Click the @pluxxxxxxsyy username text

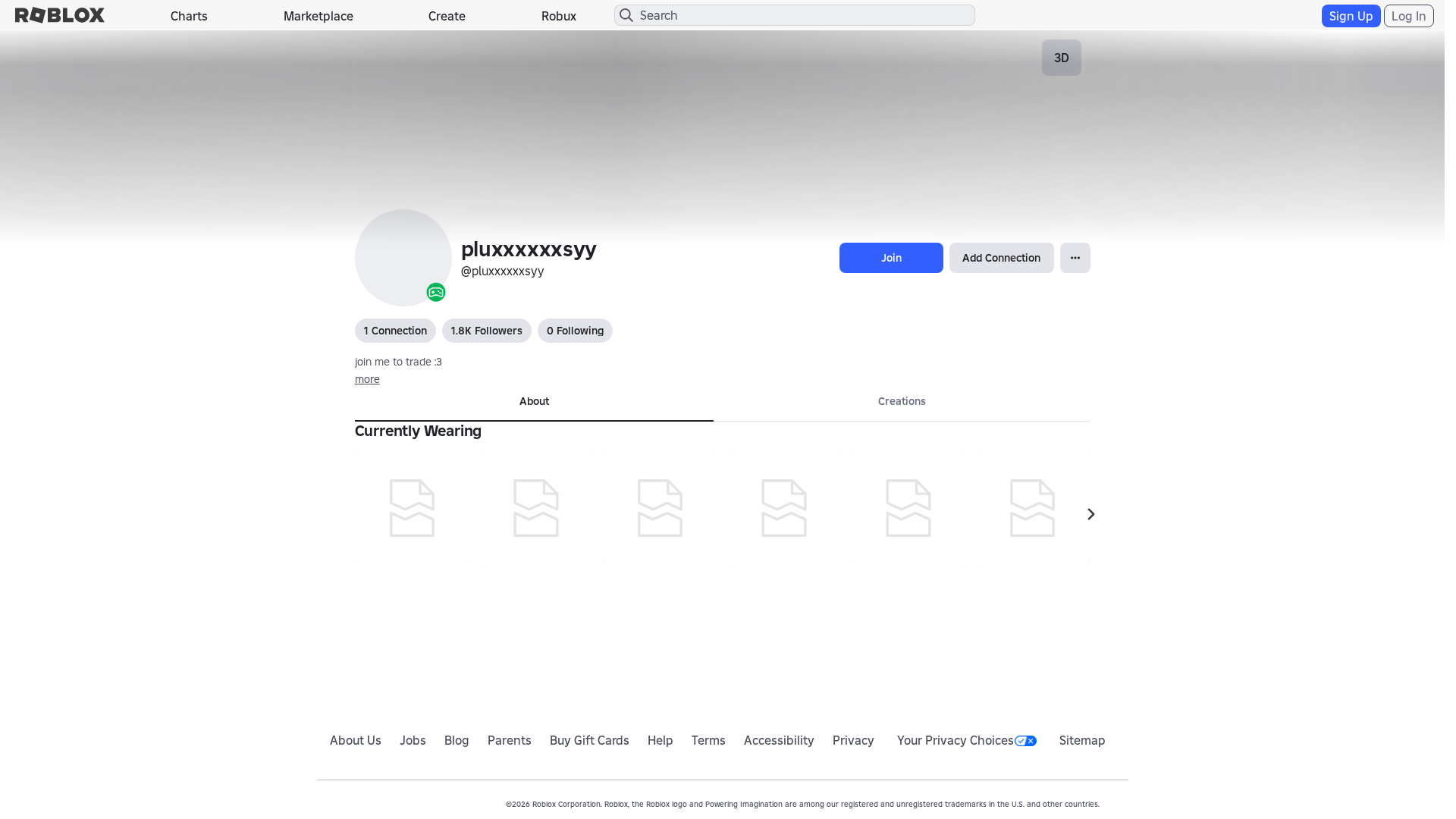click(503, 271)
